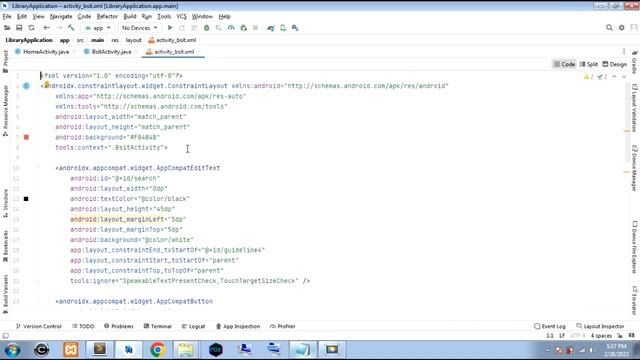Open Device Manager toolbar icon
This screenshot has width=640, height=360.
click(x=283, y=28)
